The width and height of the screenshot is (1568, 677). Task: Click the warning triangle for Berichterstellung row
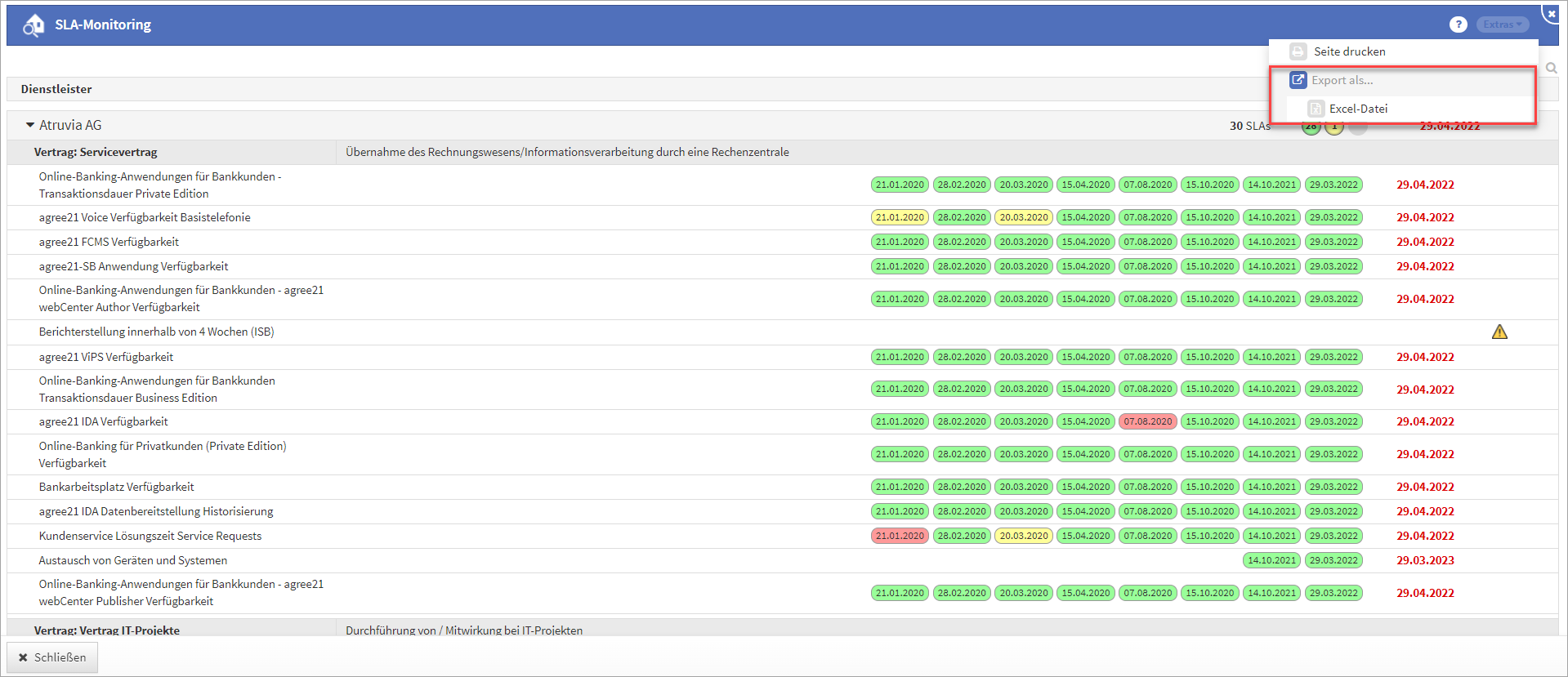click(1499, 332)
